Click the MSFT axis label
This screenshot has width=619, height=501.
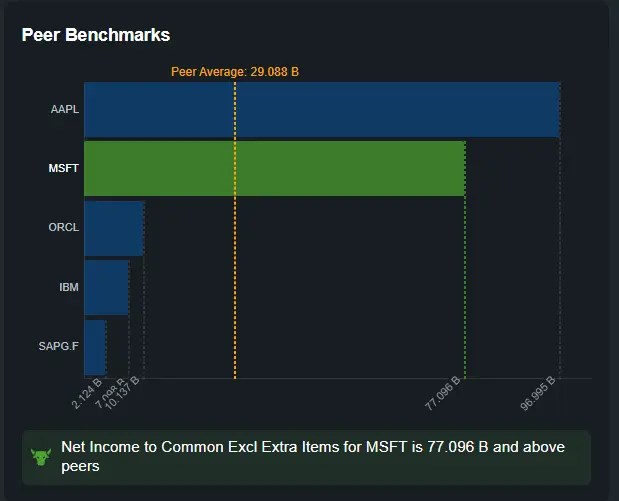pos(64,168)
